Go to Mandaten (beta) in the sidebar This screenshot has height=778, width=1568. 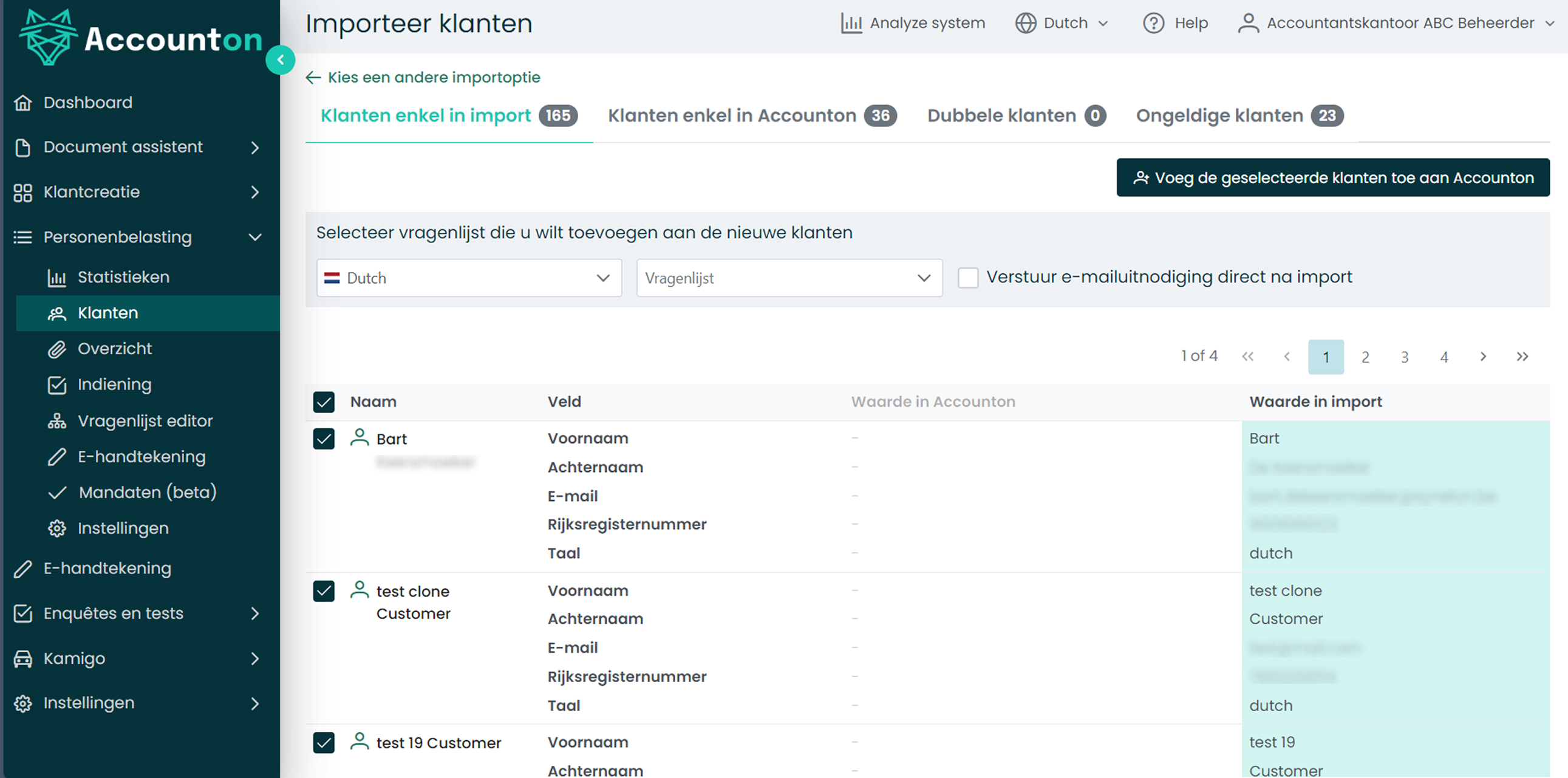click(148, 493)
